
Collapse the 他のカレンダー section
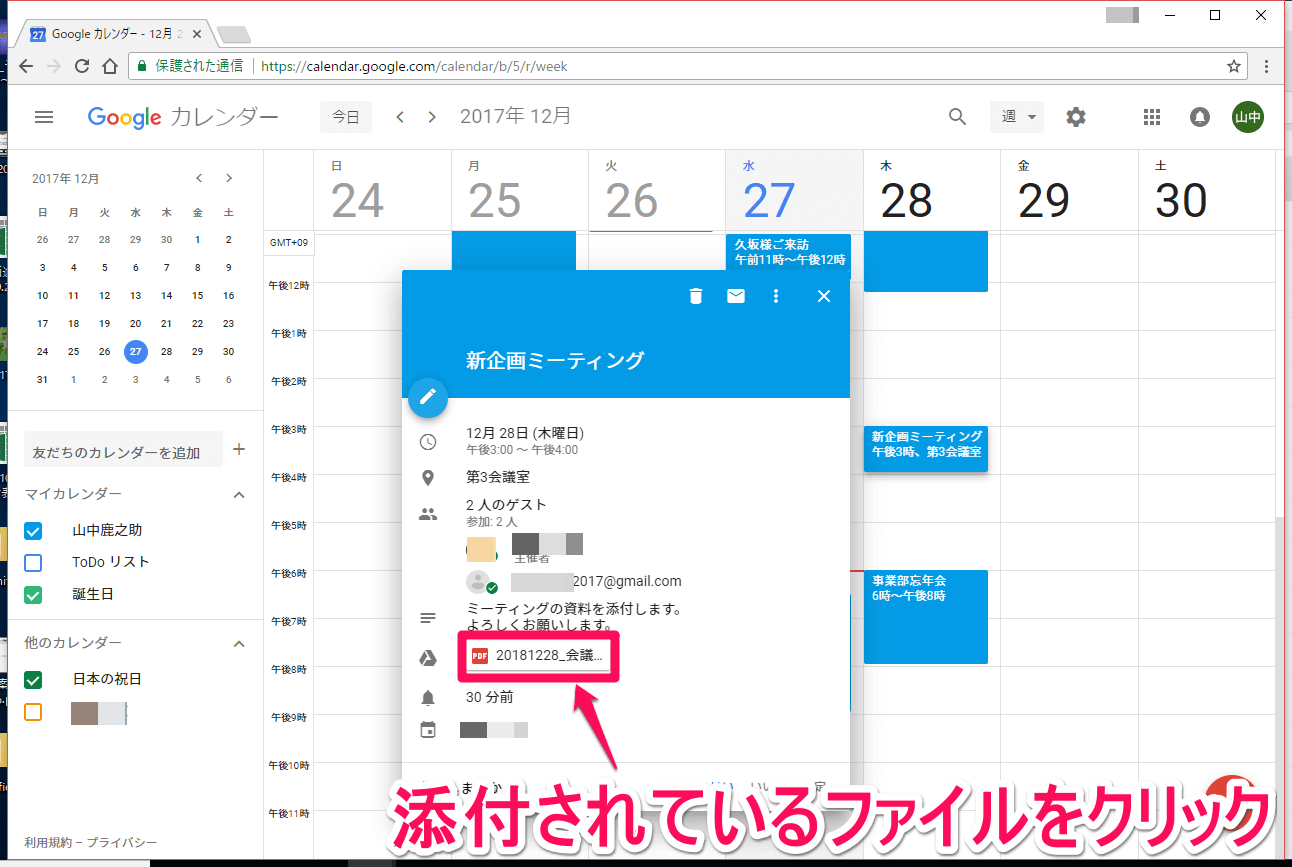pos(239,643)
